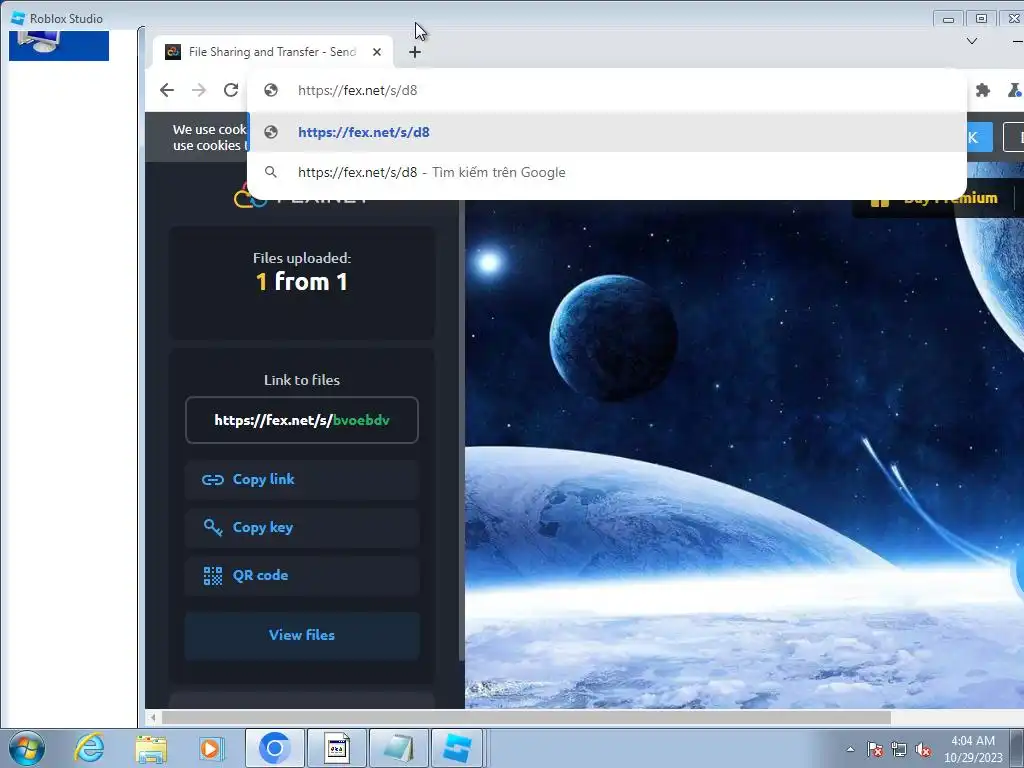The height and width of the screenshot is (768, 1024).
Task: Switch to Roblox Studio in taskbar
Action: coord(457,748)
